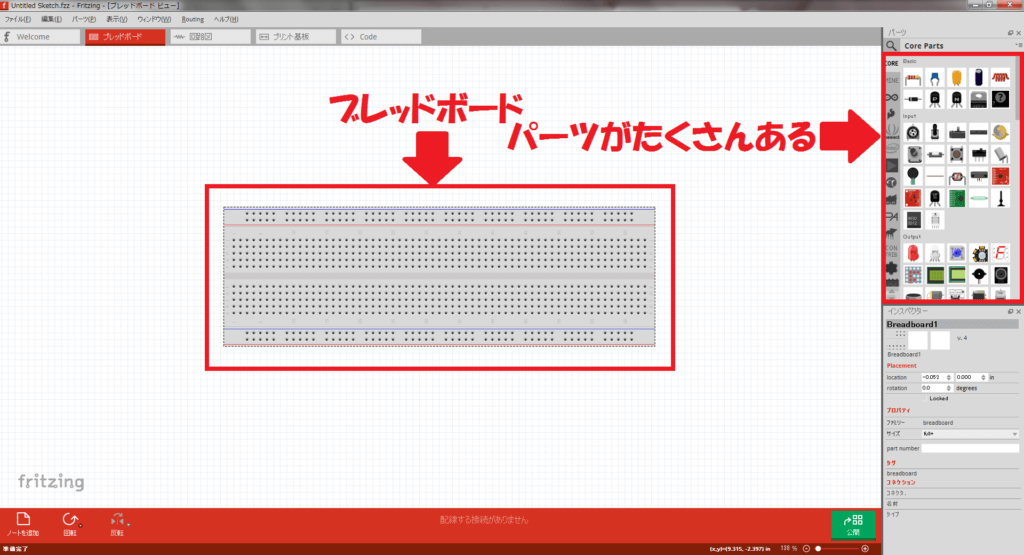Choose the NPN transistor marked N
This screenshot has height=555, width=1024.
coord(957,99)
